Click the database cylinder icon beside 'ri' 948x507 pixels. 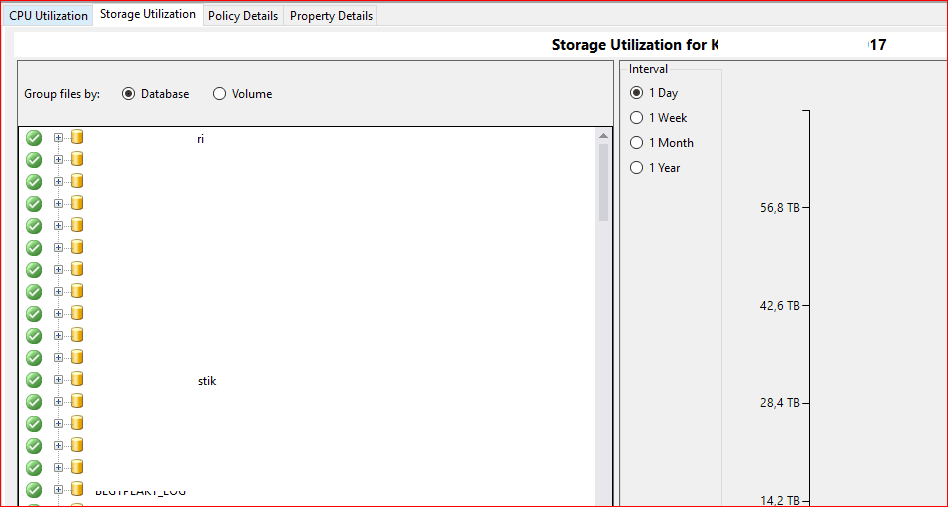tap(77, 138)
